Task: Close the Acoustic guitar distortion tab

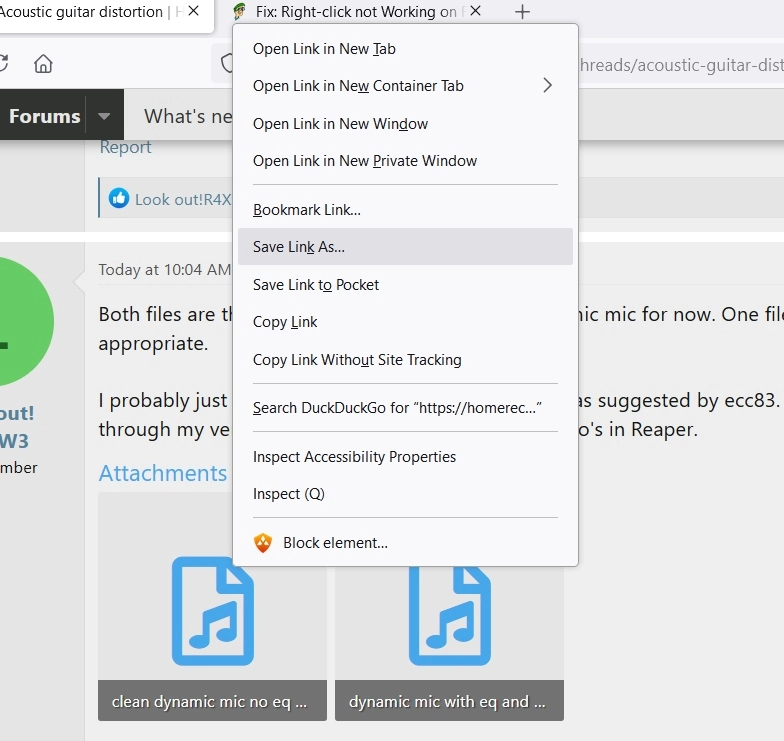Action: pyautogui.click(x=194, y=11)
